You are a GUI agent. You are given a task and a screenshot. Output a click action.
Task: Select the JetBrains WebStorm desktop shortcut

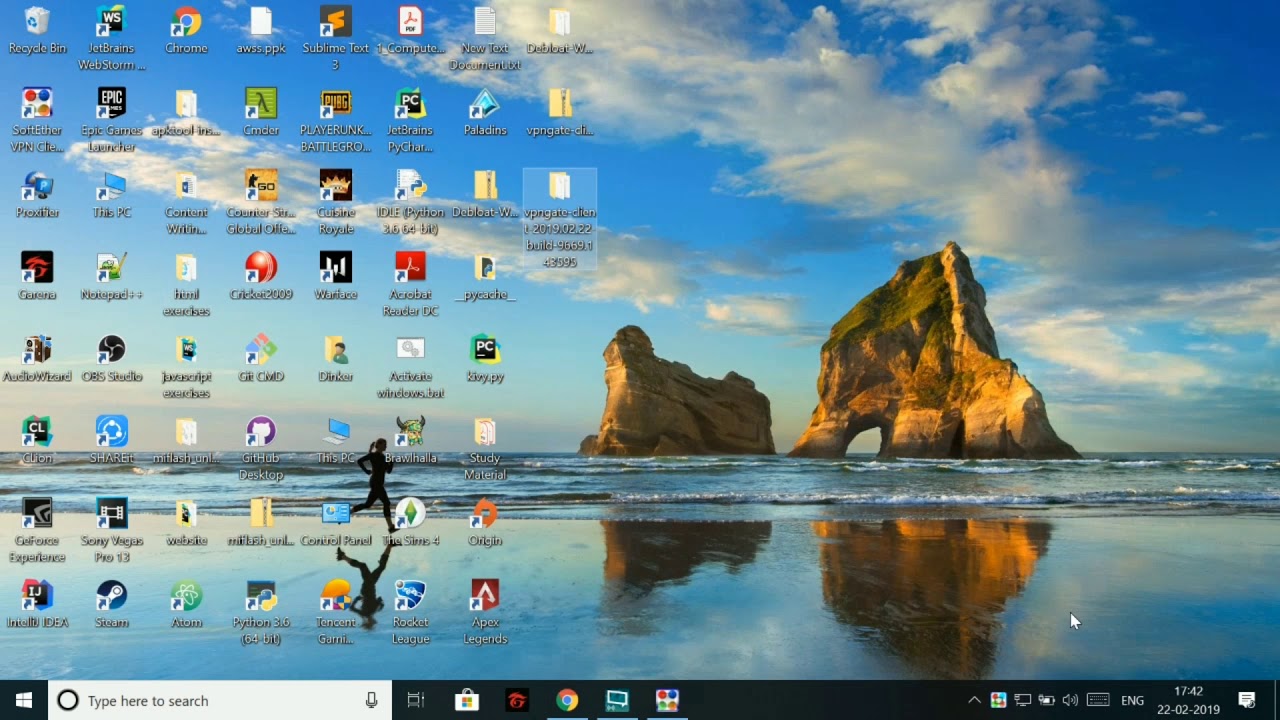111,38
